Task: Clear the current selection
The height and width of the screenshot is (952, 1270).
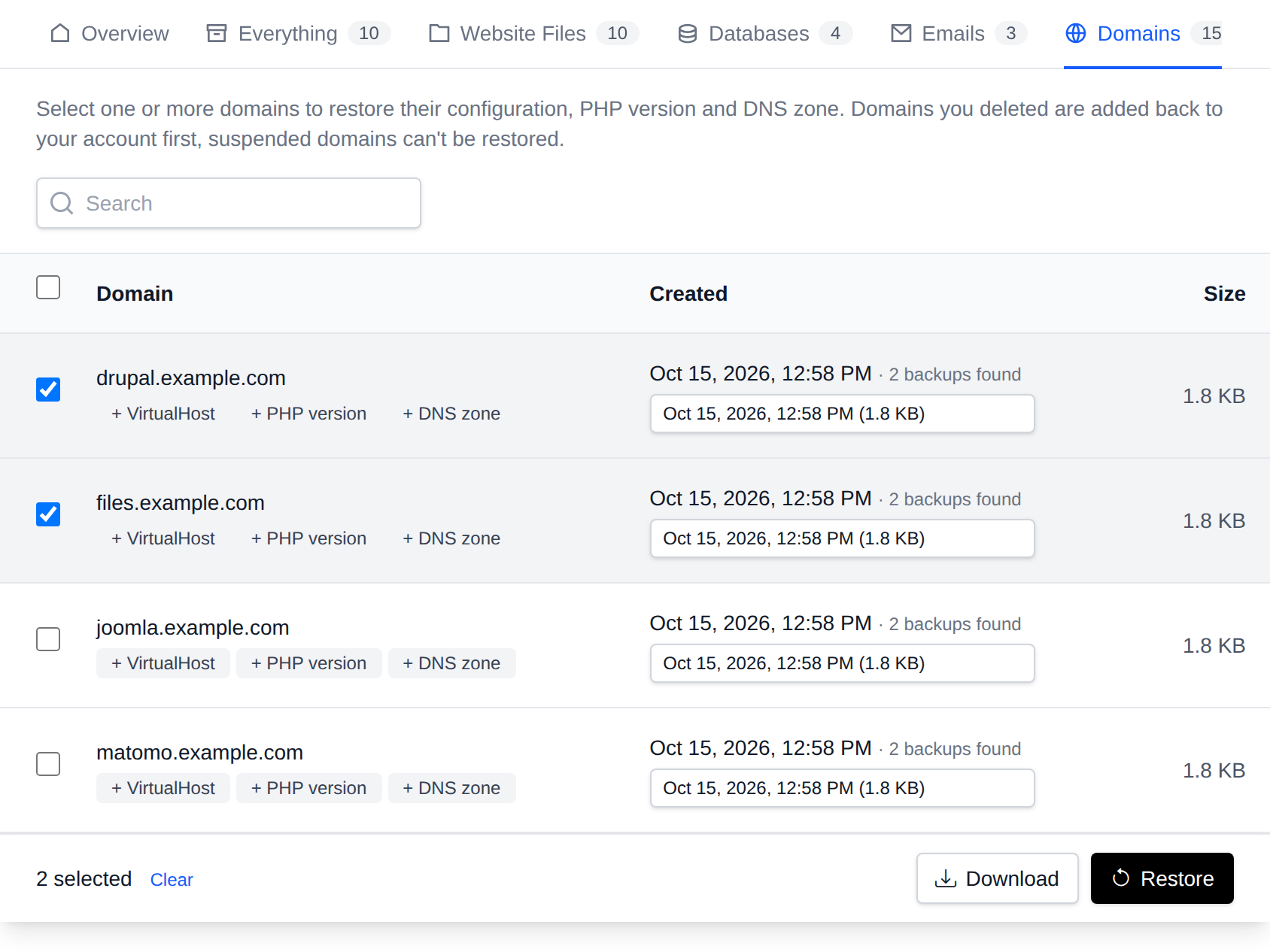Action: [172, 879]
